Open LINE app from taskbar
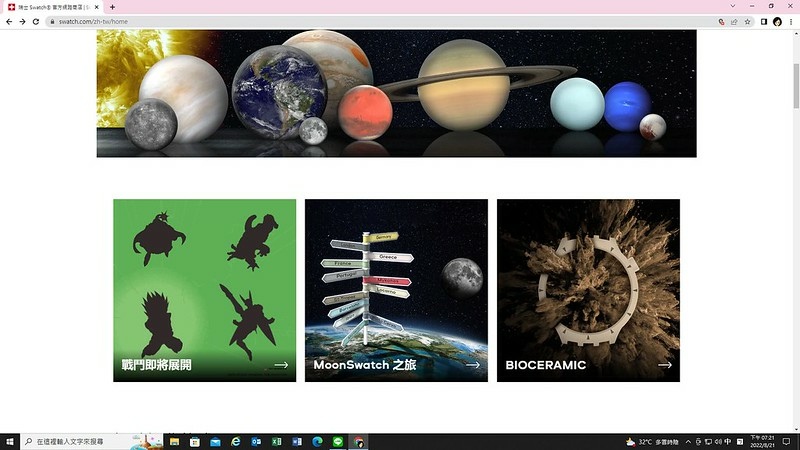The width and height of the screenshot is (800, 450). coord(338,441)
